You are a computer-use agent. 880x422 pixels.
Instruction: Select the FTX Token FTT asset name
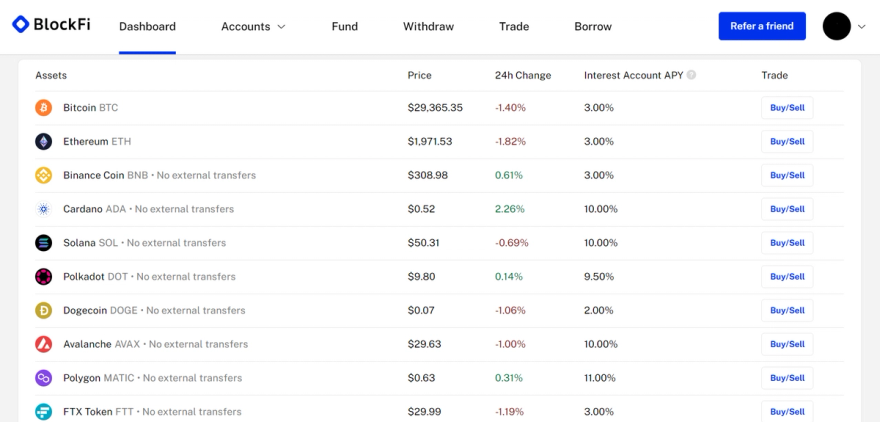98,411
